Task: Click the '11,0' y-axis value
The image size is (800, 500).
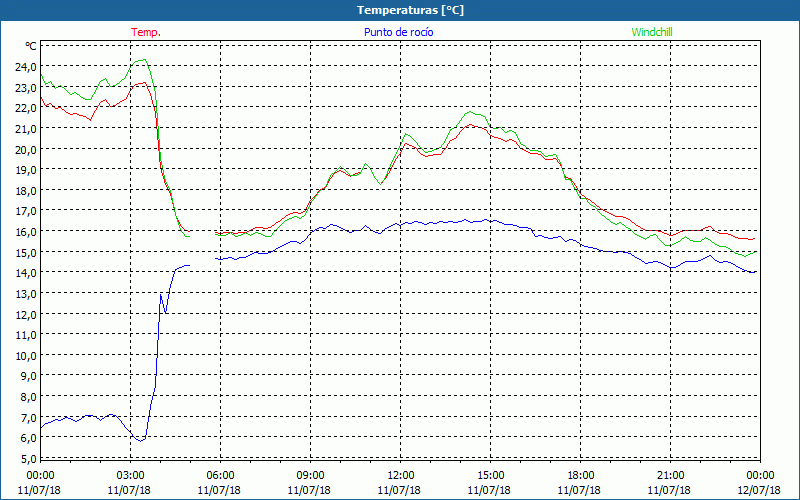Action: click(x=27, y=335)
